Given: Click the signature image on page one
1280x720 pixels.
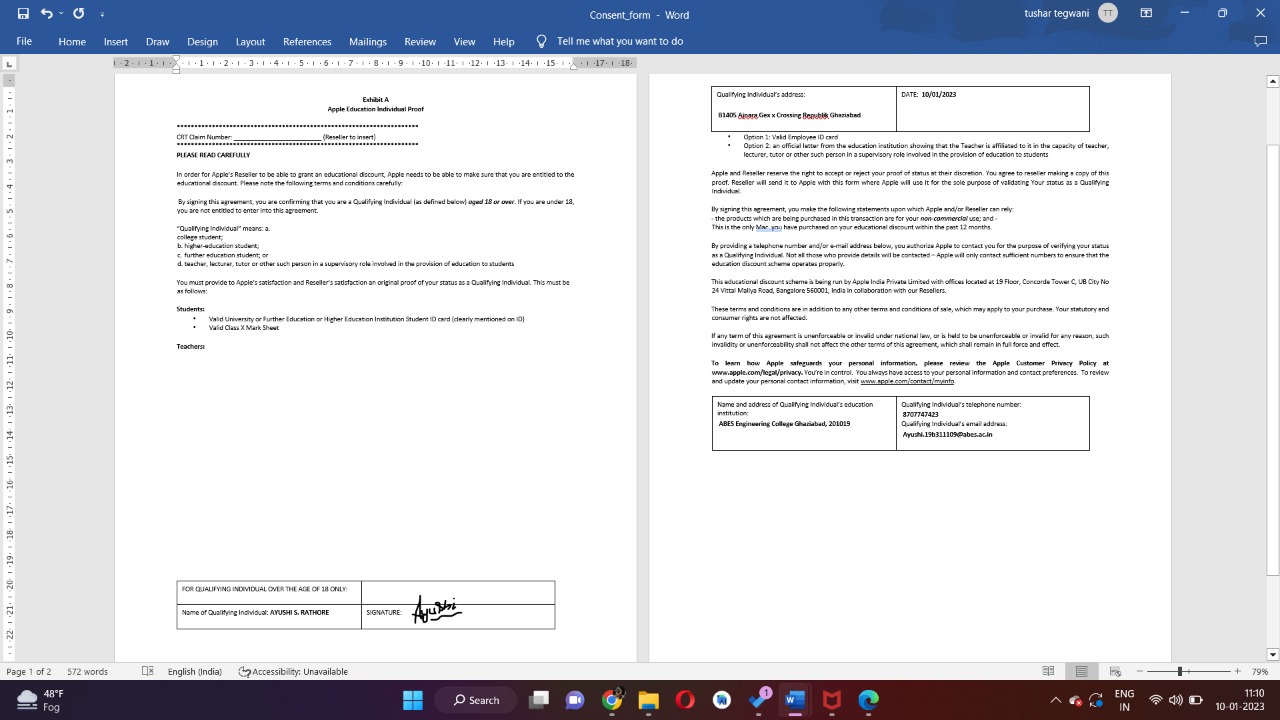Looking at the screenshot, I should pos(437,610).
